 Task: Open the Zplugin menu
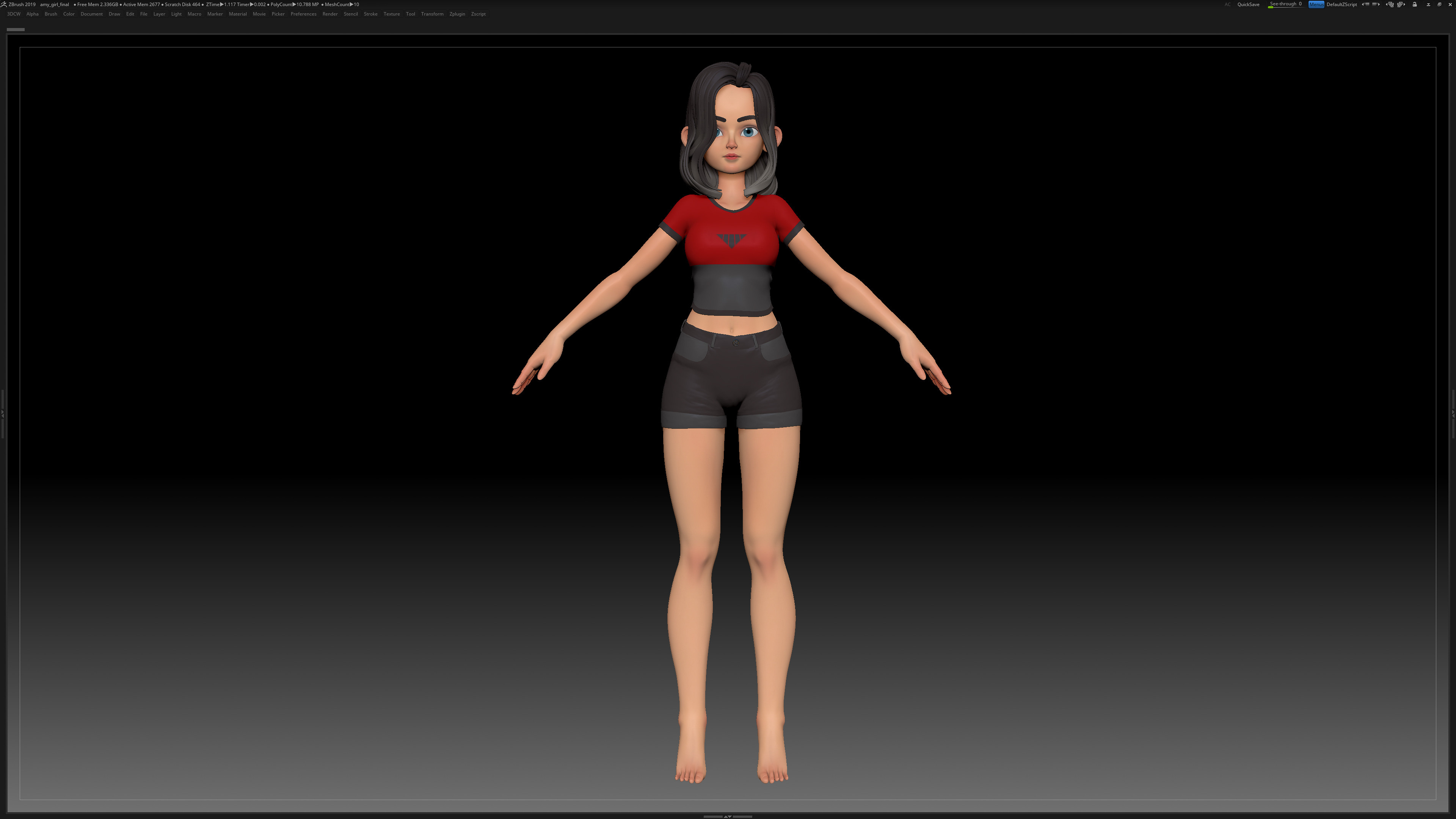pyautogui.click(x=457, y=14)
